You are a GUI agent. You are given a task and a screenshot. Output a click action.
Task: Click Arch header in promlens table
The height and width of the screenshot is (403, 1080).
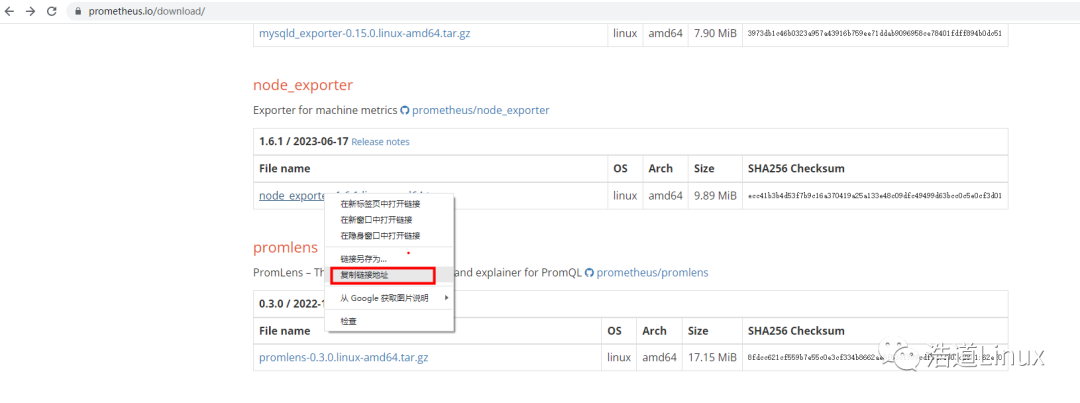(x=654, y=331)
